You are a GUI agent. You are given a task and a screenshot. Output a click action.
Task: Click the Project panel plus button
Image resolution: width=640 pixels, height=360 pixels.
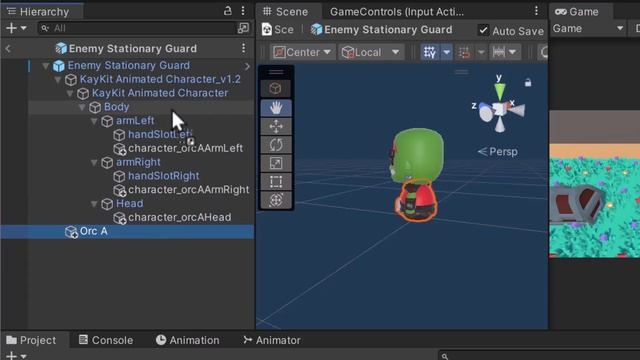11,356
